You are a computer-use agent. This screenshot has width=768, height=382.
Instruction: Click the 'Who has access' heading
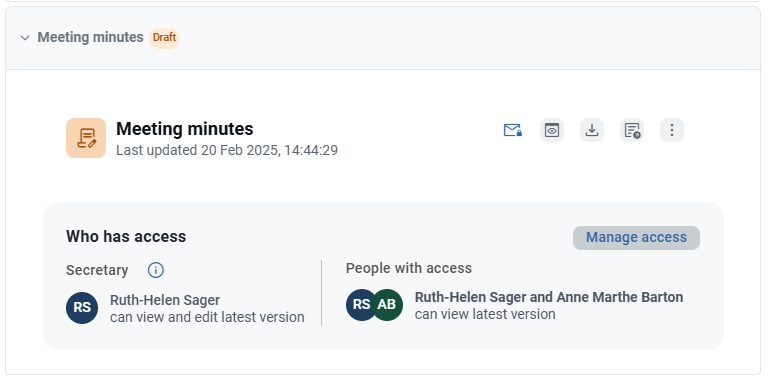[126, 237]
